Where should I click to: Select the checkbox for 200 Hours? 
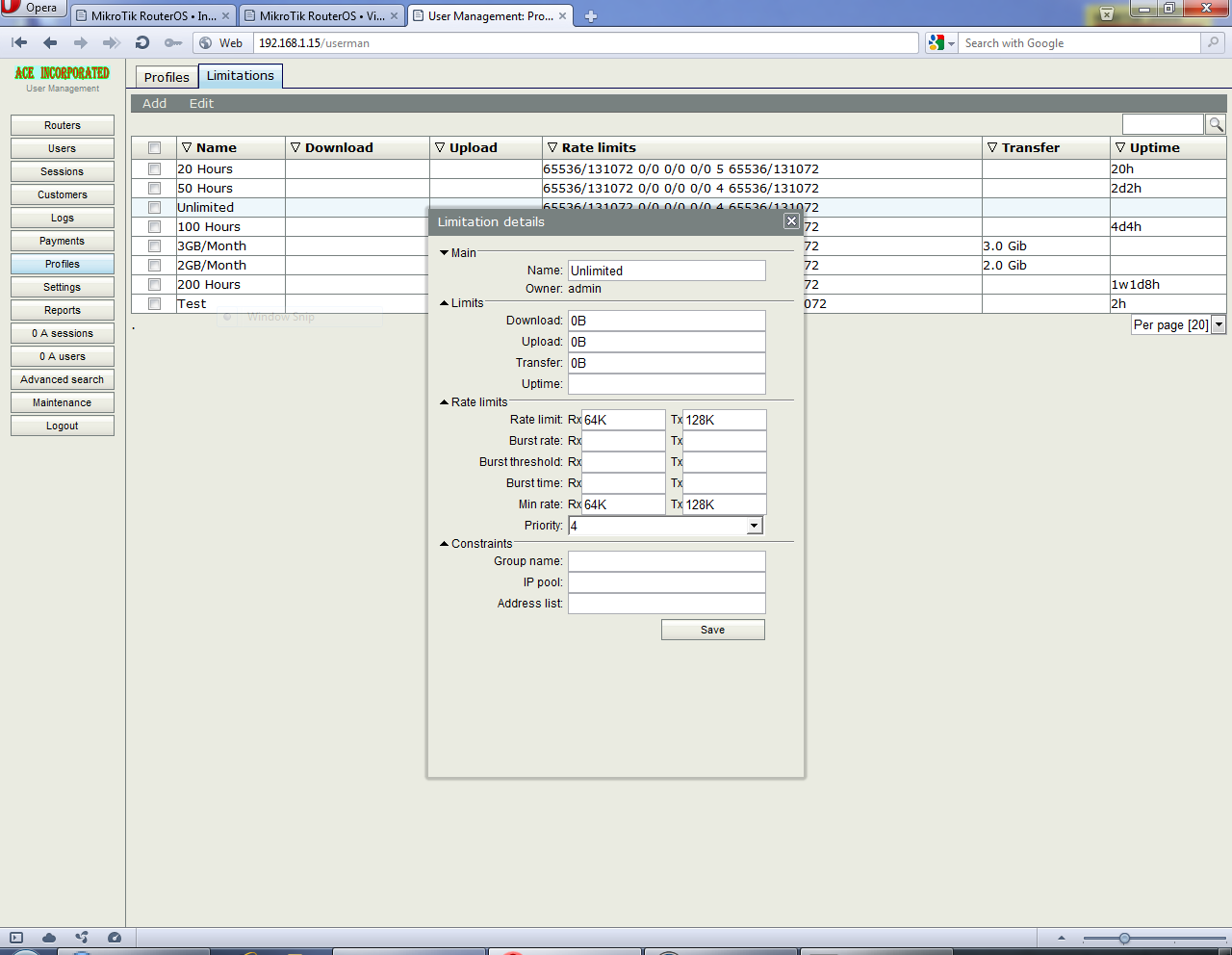click(154, 285)
